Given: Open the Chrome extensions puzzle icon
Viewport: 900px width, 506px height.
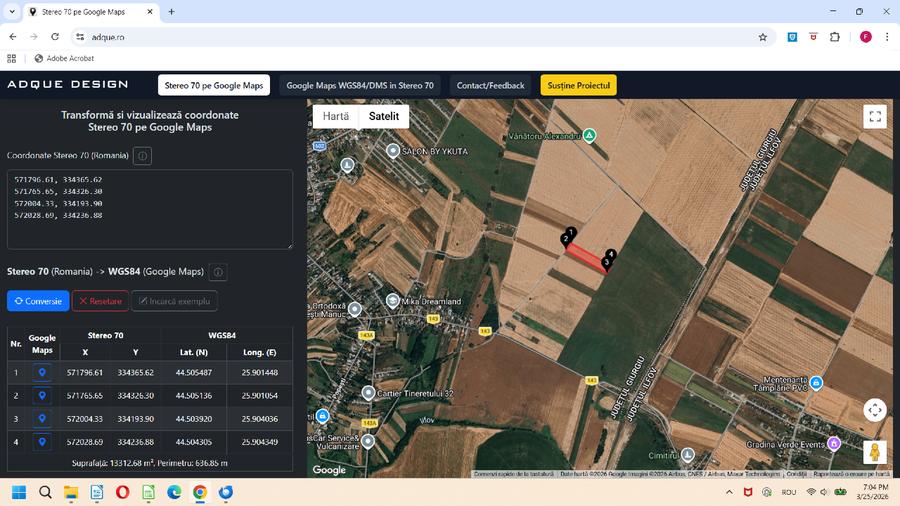Looking at the screenshot, I should (835, 37).
